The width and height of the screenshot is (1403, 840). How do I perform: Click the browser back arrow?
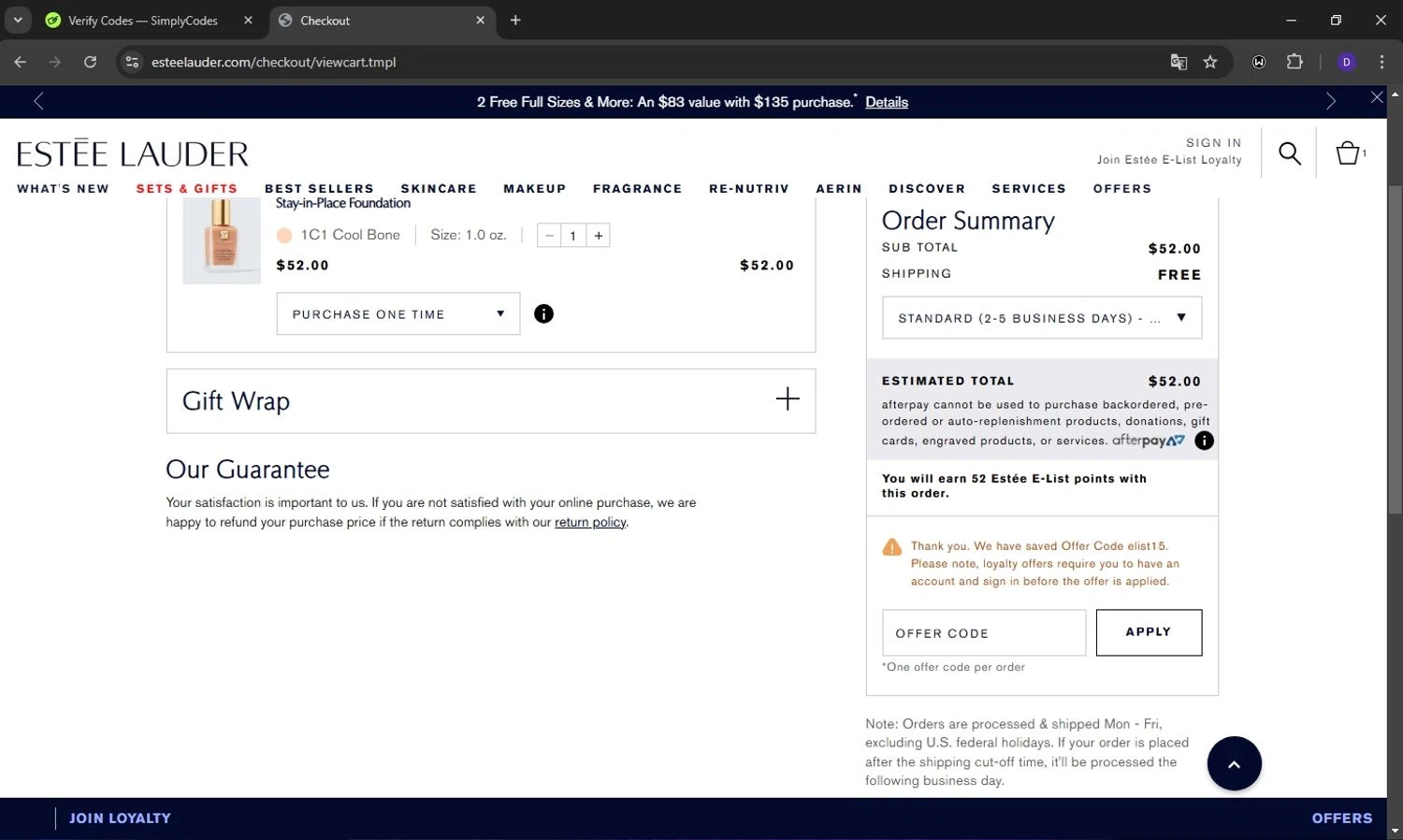pos(21,62)
